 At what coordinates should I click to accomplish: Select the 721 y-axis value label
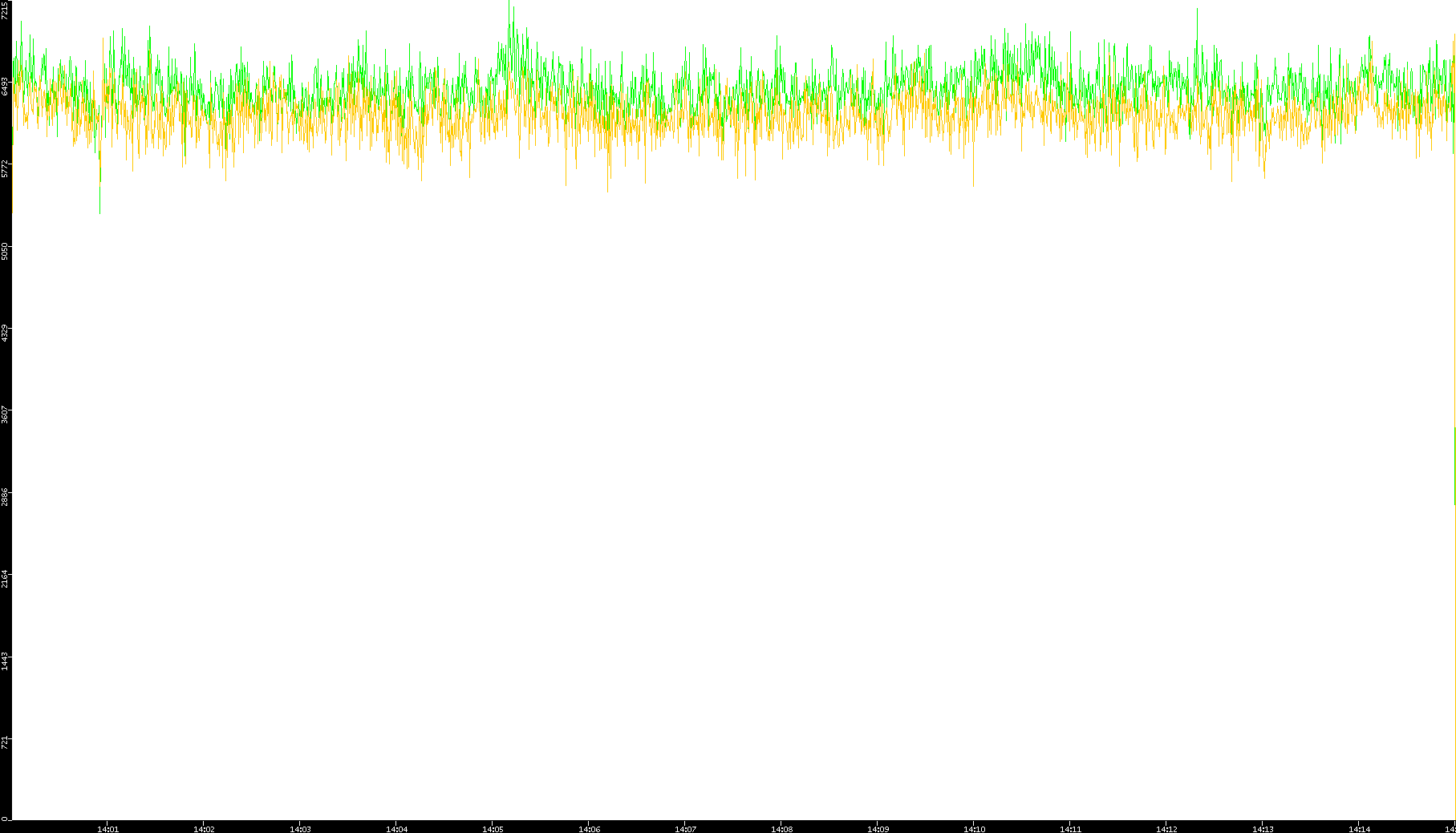[5, 743]
